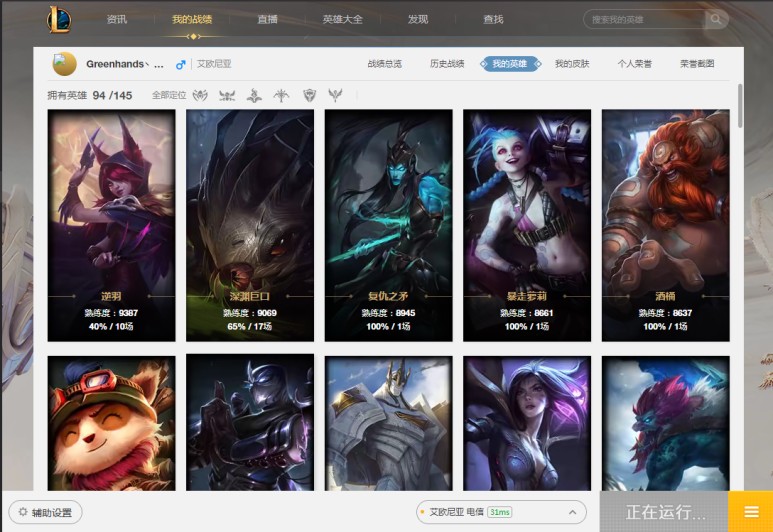773x532 pixels.
Task: Switch to the 个人荣誉 tab
Action: click(x=634, y=64)
